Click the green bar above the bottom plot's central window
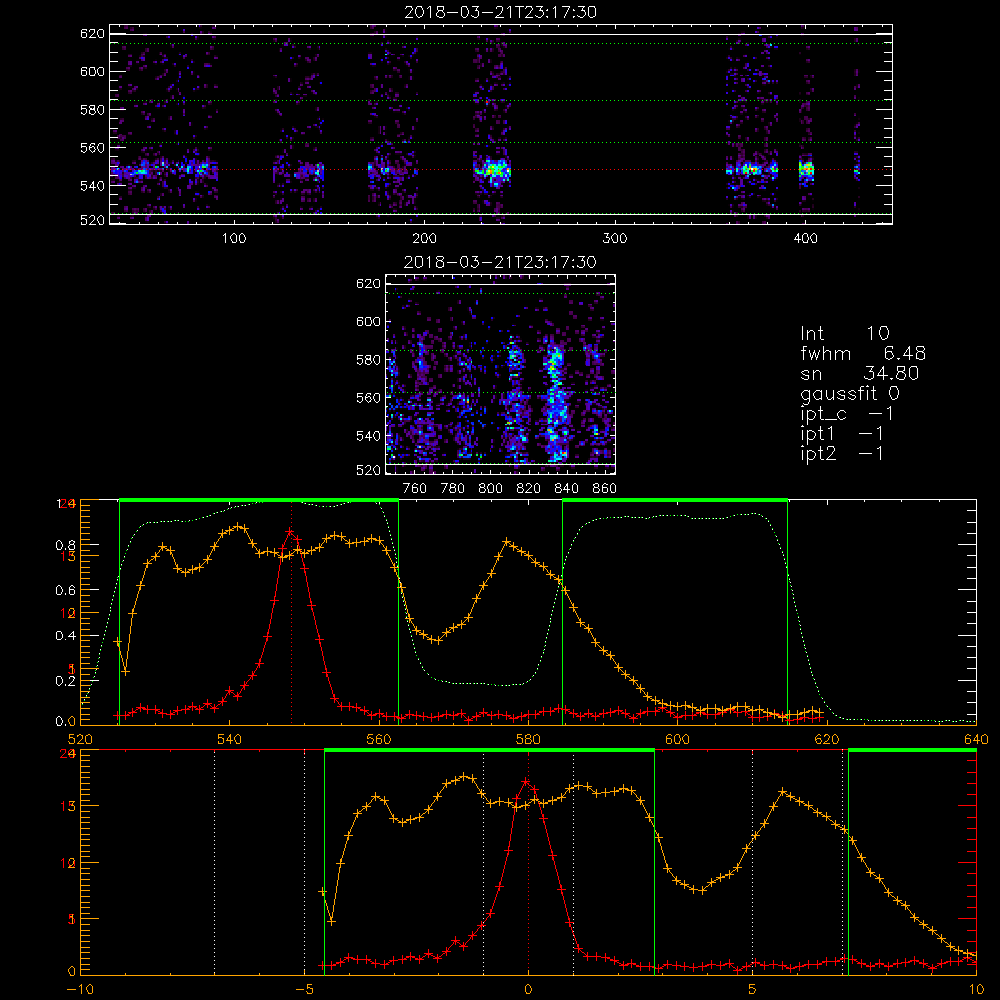This screenshot has height=1000, width=1000. pos(489,751)
